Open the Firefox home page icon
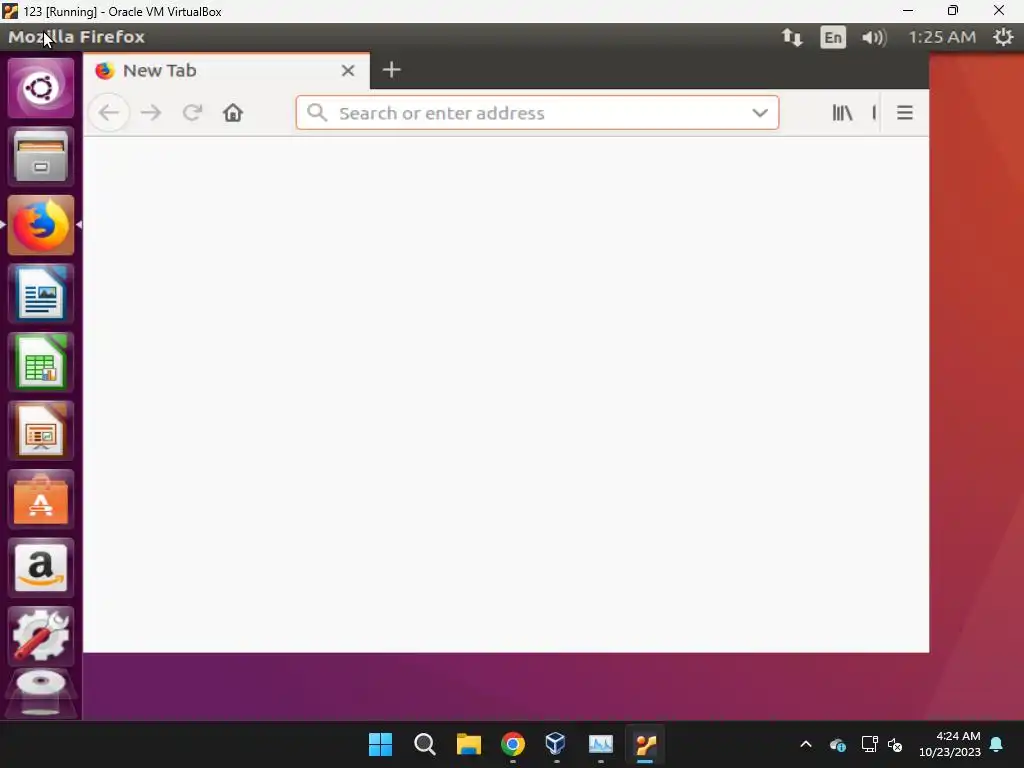This screenshot has width=1024, height=768. tap(232, 112)
